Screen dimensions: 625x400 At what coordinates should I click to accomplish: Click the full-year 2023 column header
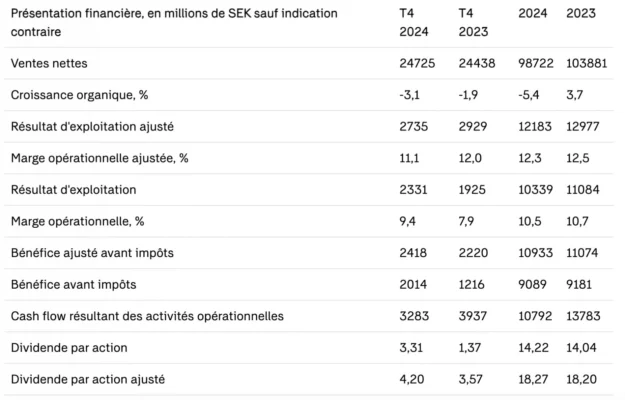pyautogui.click(x=582, y=13)
